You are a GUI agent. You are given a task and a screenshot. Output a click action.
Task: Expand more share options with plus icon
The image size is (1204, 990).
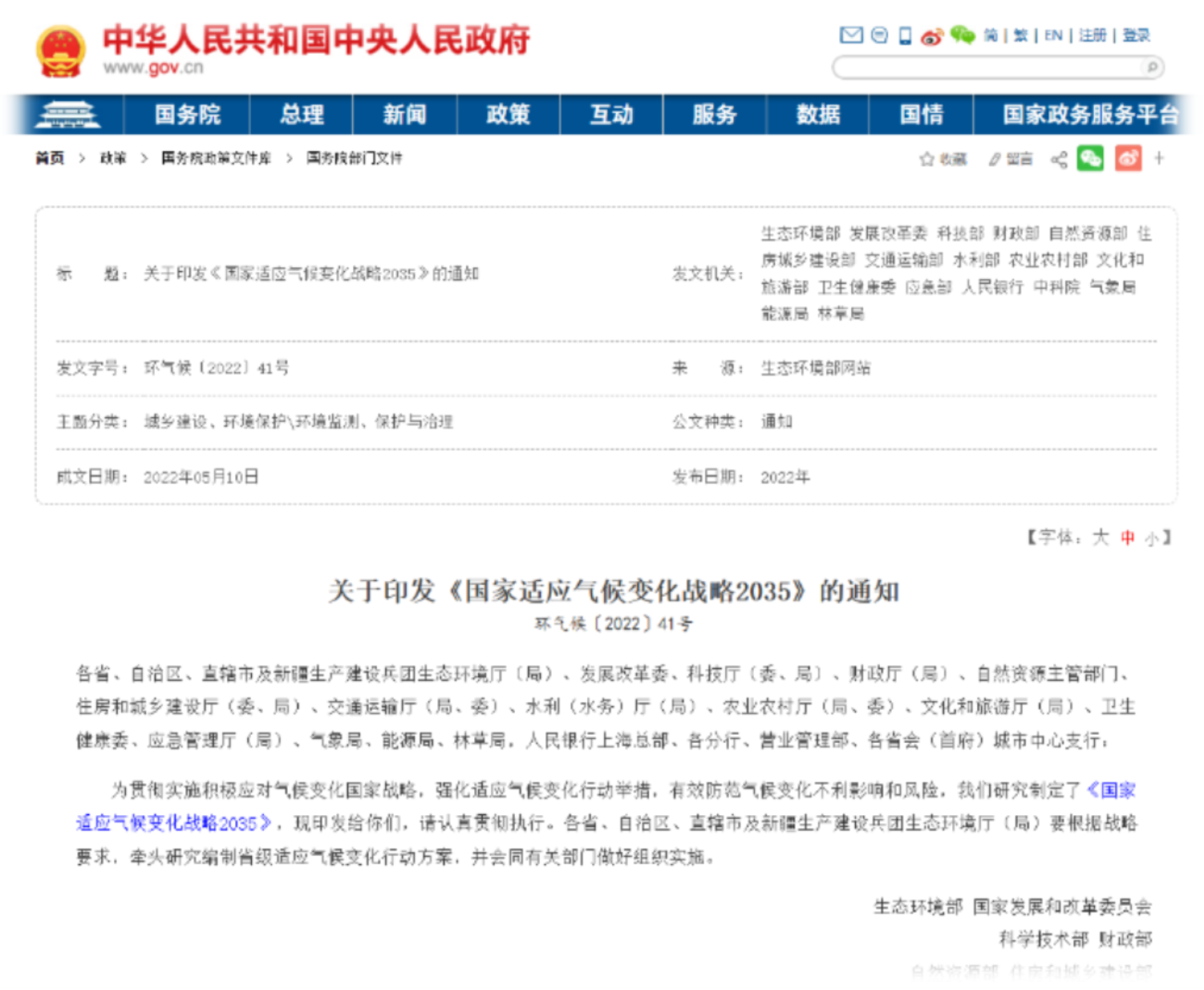(1159, 158)
